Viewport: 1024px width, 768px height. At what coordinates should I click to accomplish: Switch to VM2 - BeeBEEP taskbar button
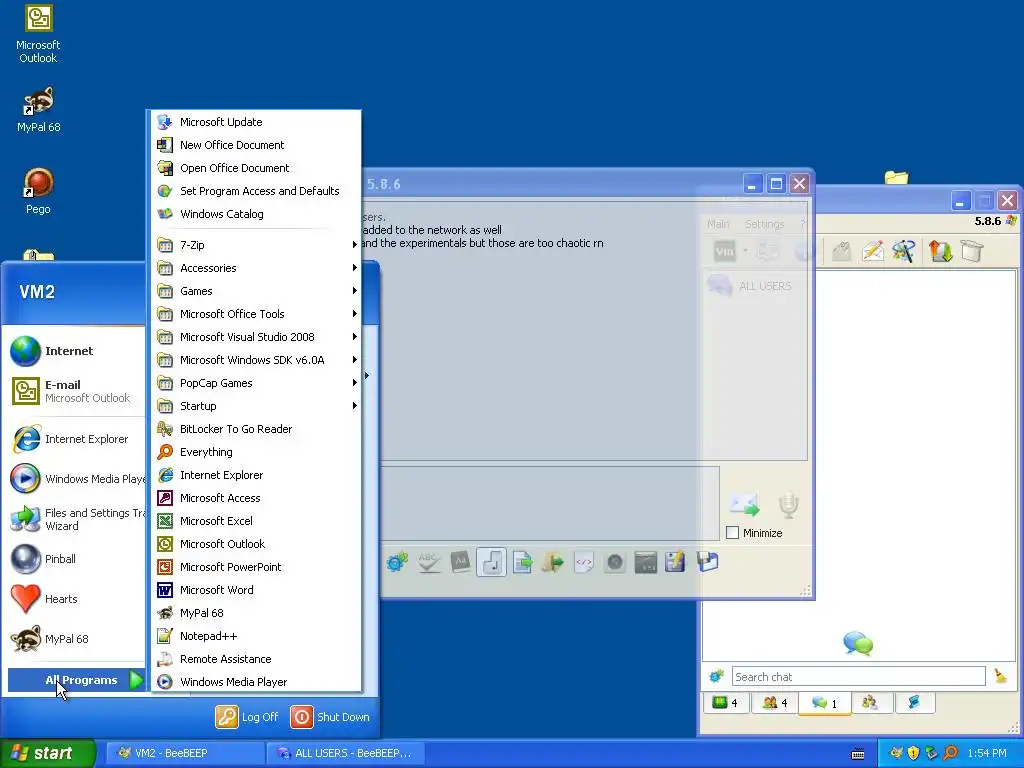[x=185, y=753]
